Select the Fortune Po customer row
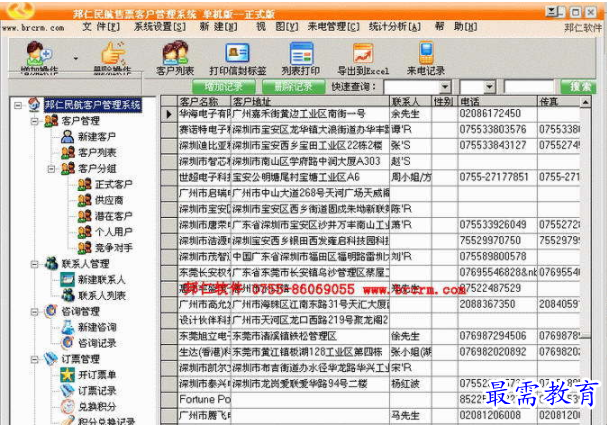Viewport: 607px width, 425px height. click(370, 399)
